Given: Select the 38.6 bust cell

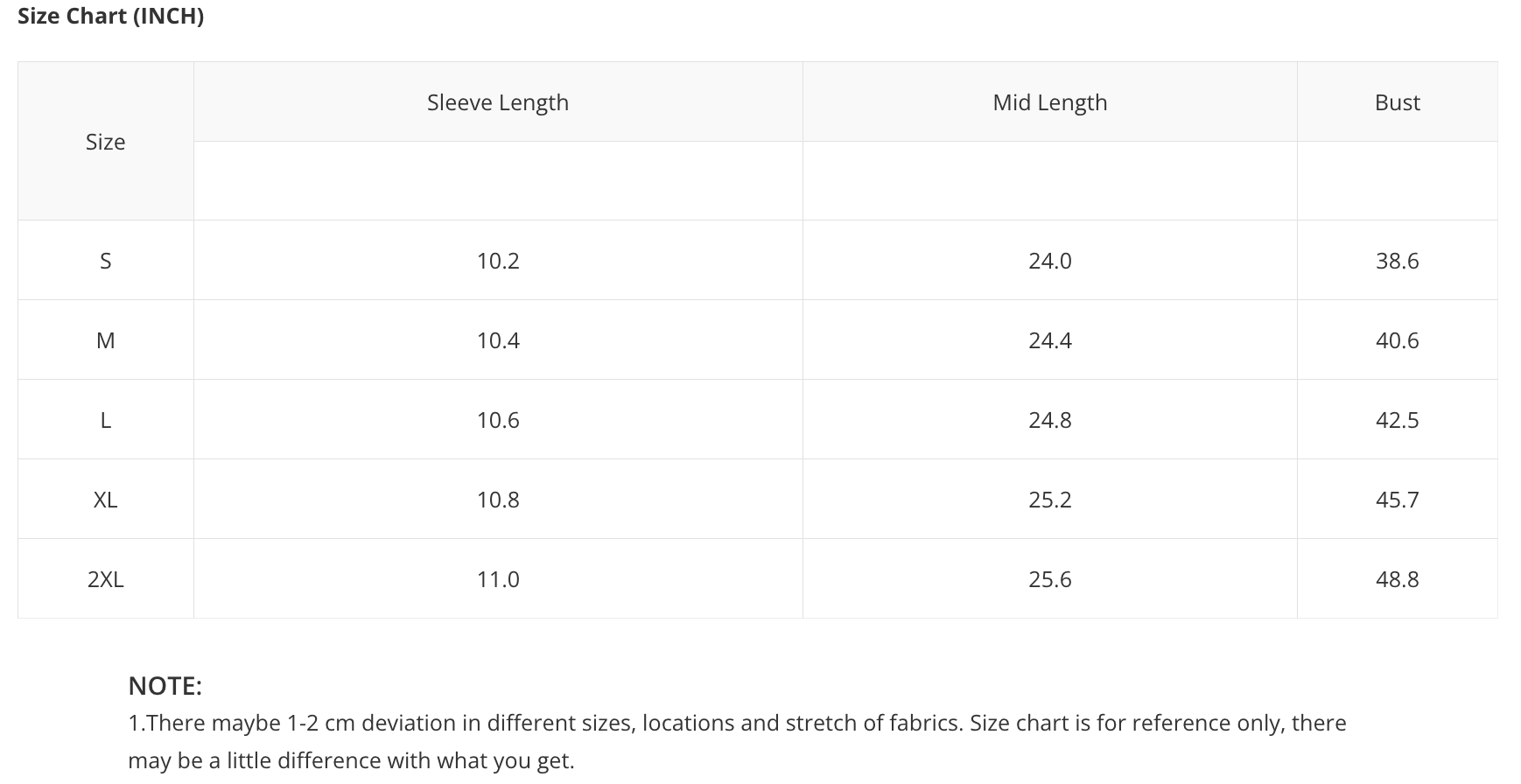Looking at the screenshot, I should click(1397, 261).
